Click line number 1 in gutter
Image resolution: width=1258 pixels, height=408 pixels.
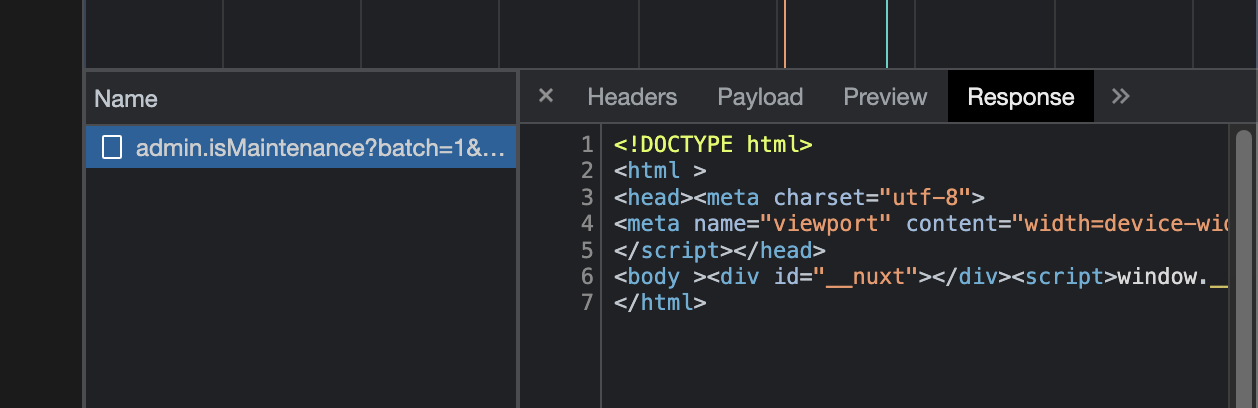pyautogui.click(x=587, y=145)
